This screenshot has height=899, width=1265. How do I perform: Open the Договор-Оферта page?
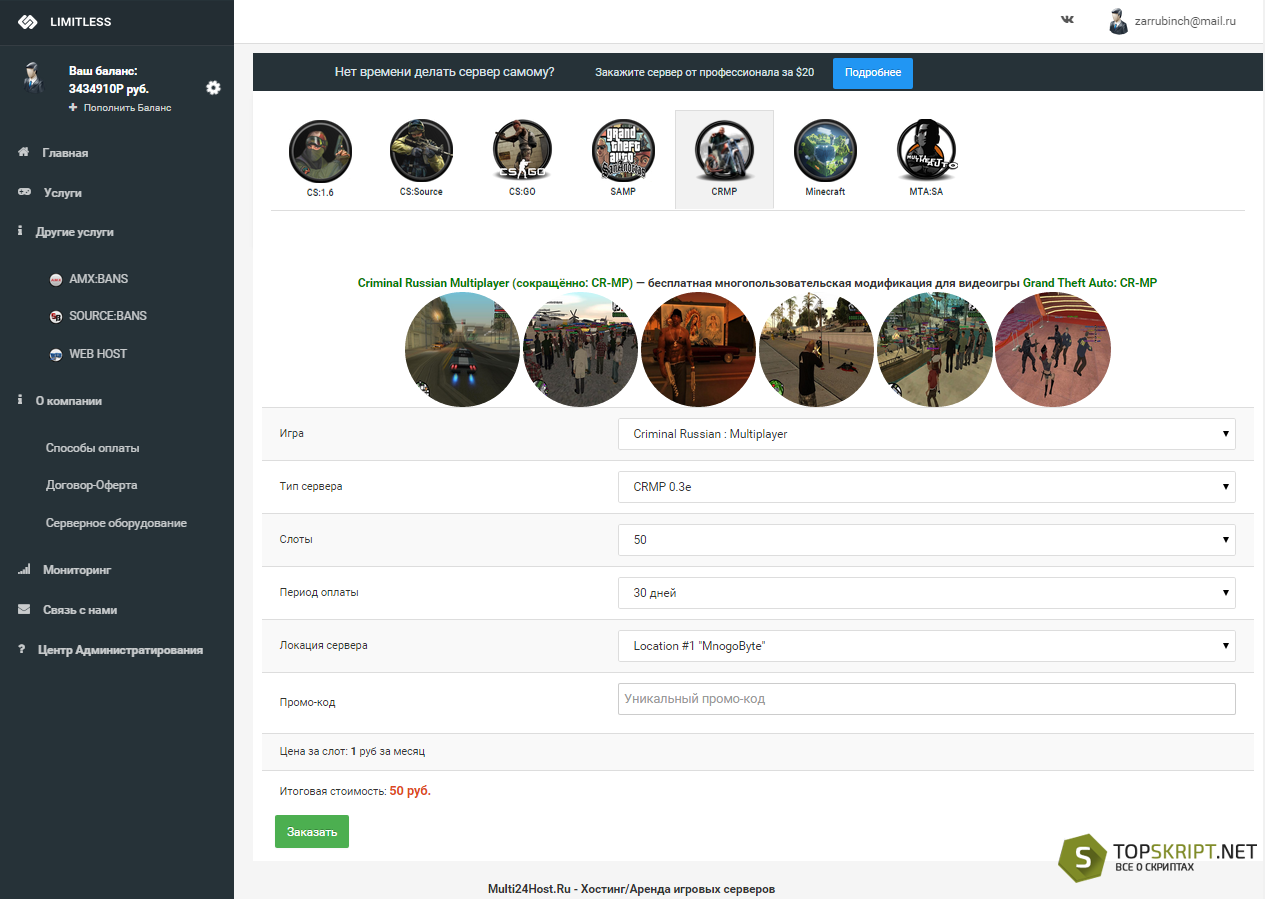[92, 485]
